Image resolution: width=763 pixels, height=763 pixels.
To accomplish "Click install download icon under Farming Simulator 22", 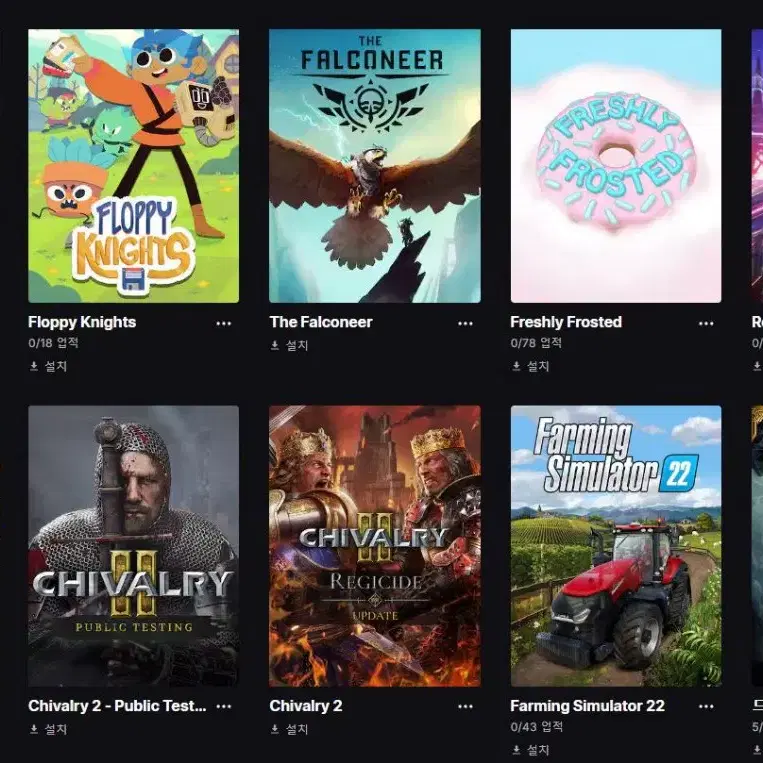I will point(516,750).
